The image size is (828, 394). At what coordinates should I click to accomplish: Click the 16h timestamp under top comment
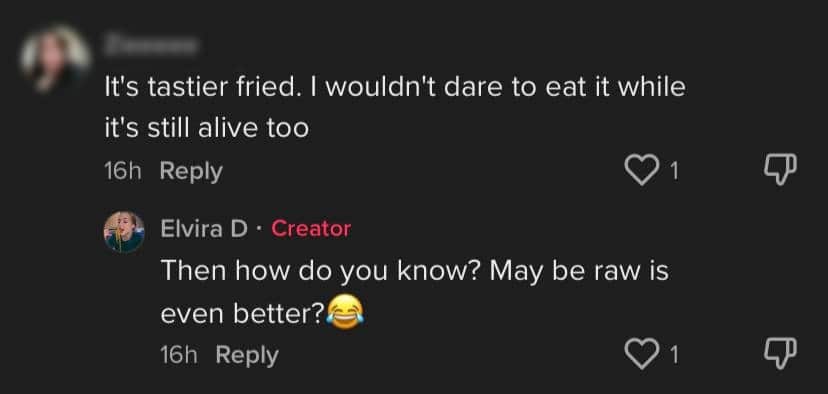point(123,171)
